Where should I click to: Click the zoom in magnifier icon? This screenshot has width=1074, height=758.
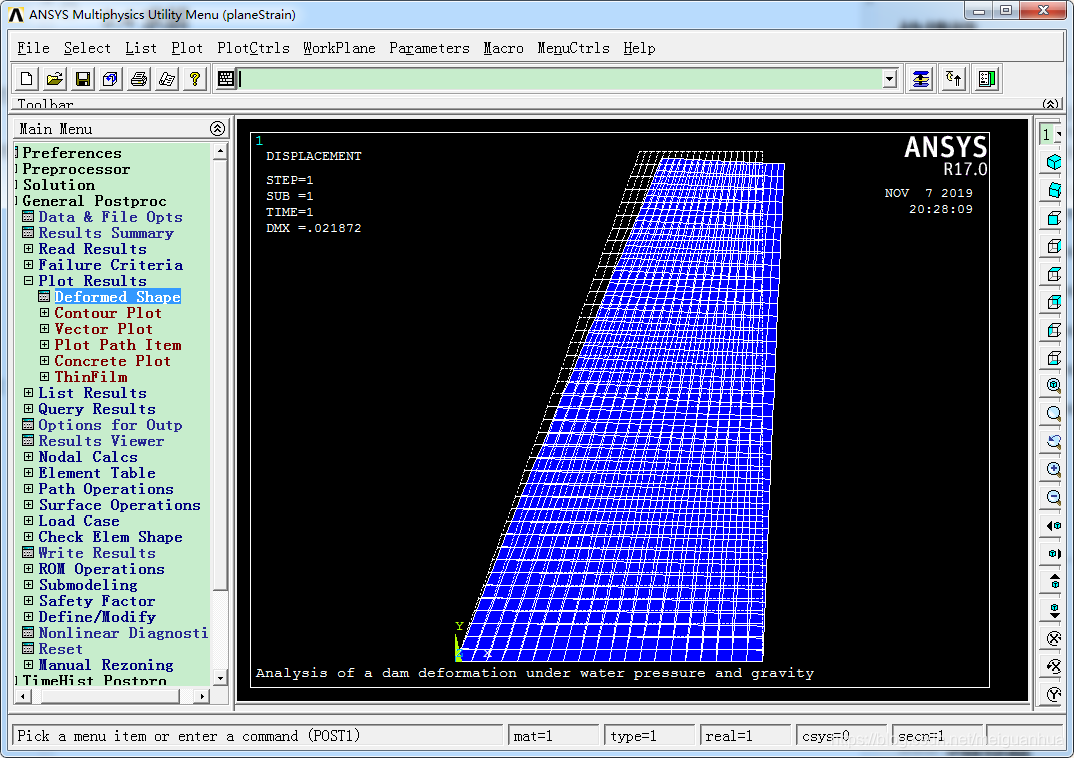click(1053, 469)
